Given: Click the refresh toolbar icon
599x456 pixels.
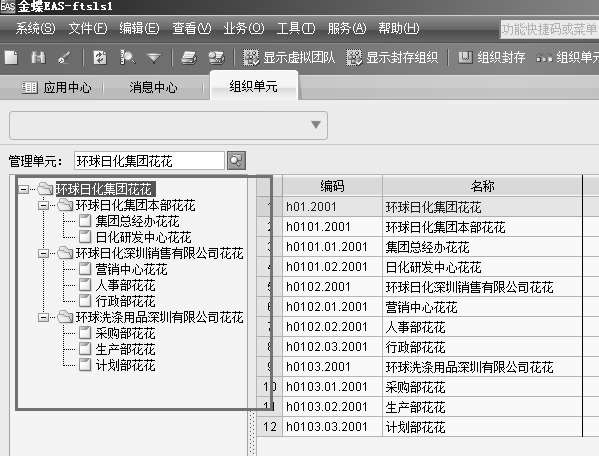Looking at the screenshot, I should 100,58.
